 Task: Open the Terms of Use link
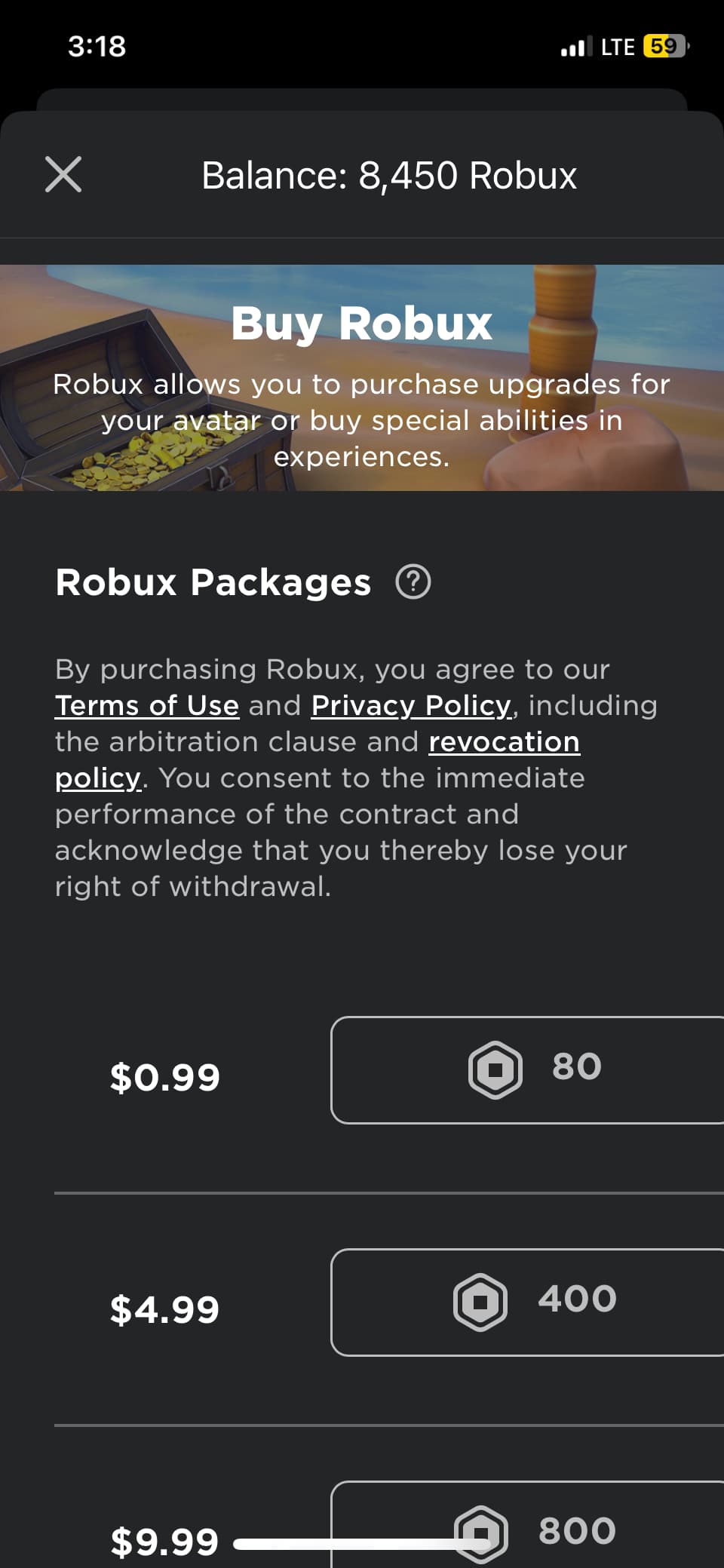tap(147, 706)
